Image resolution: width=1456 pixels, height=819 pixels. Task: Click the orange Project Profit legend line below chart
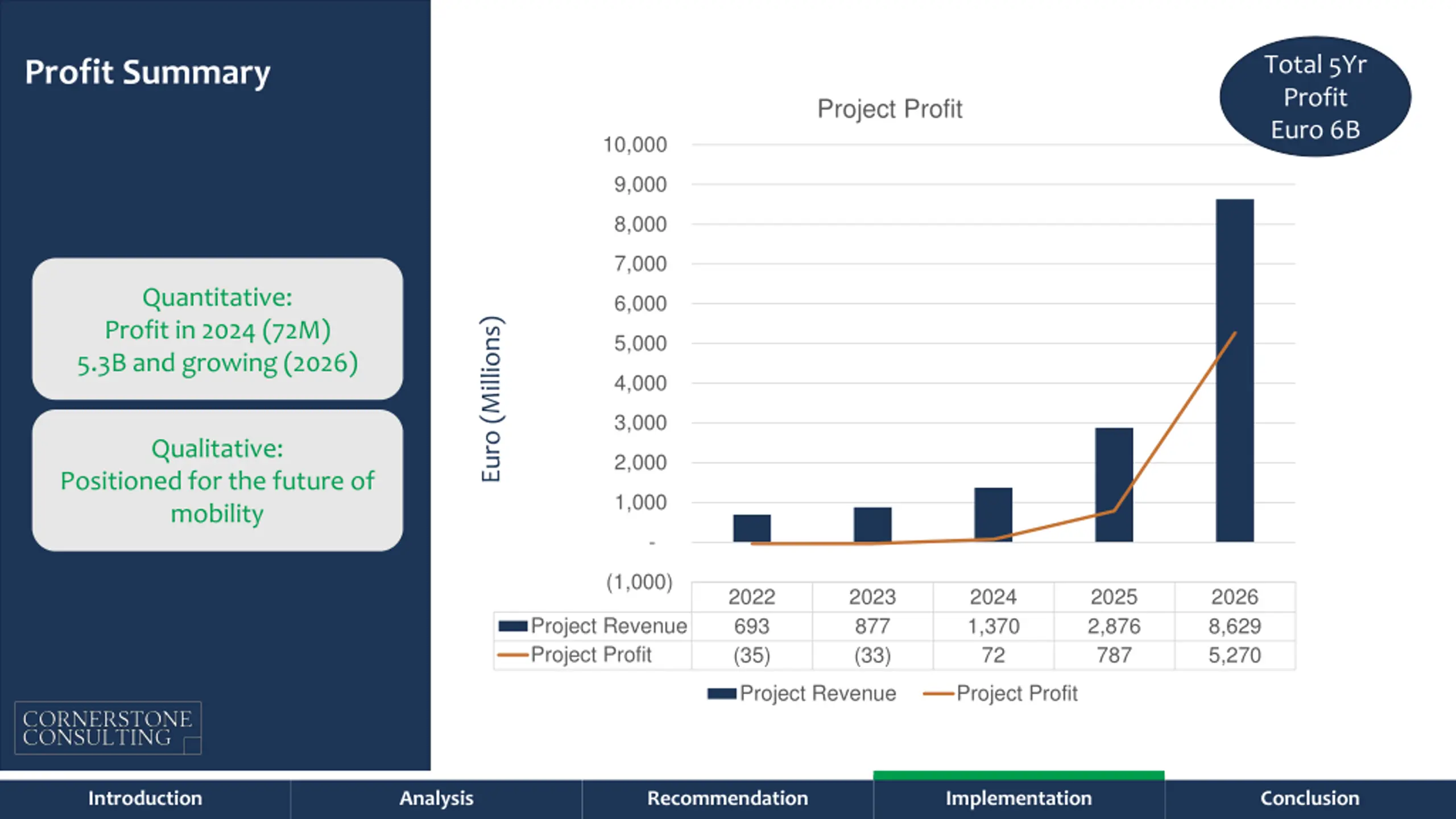pos(938,694)
